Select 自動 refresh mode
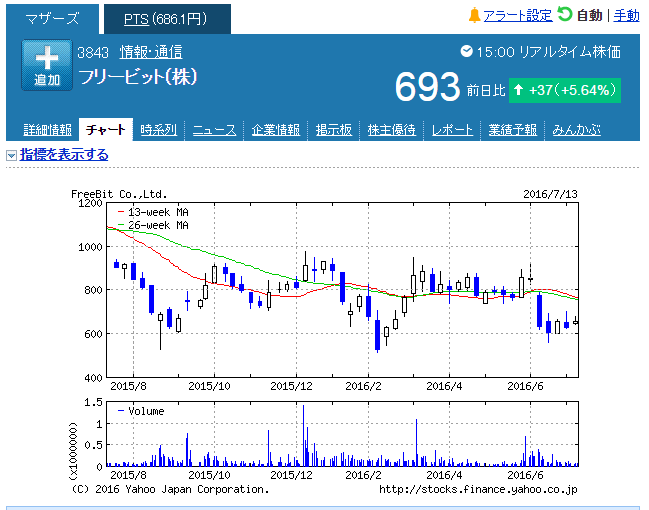Viewport: 649px width, 510px height. pos(589,16)
